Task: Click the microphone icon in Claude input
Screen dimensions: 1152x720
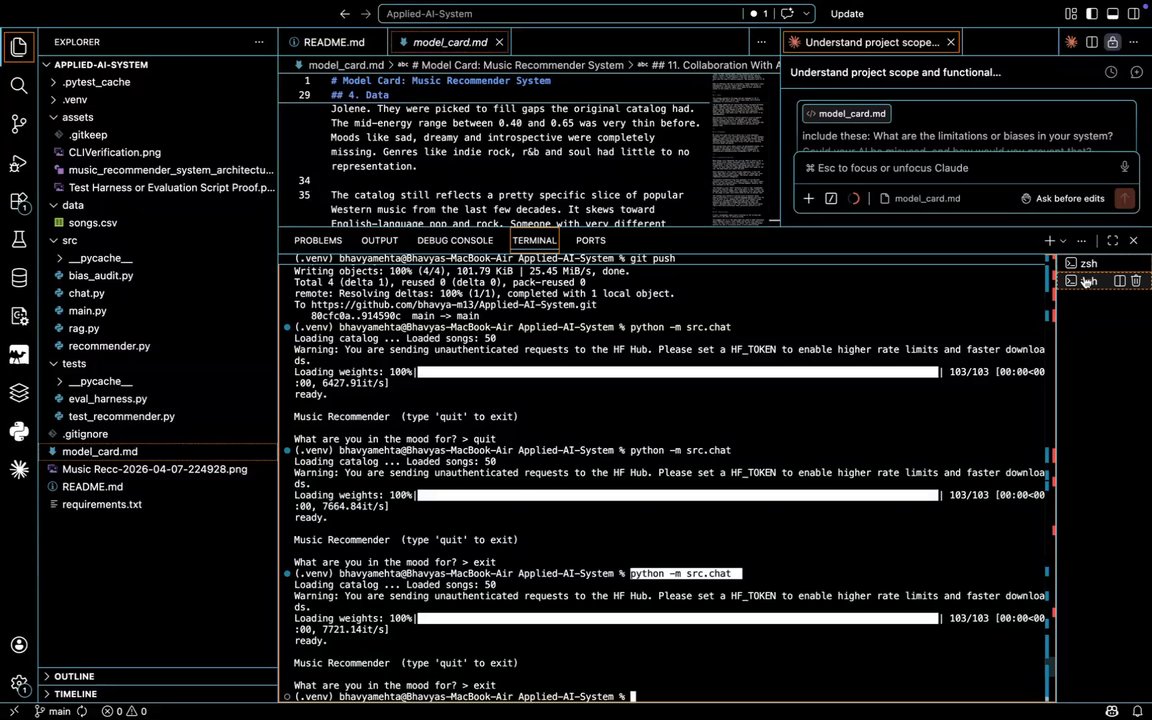Action: coord(1124,168)
